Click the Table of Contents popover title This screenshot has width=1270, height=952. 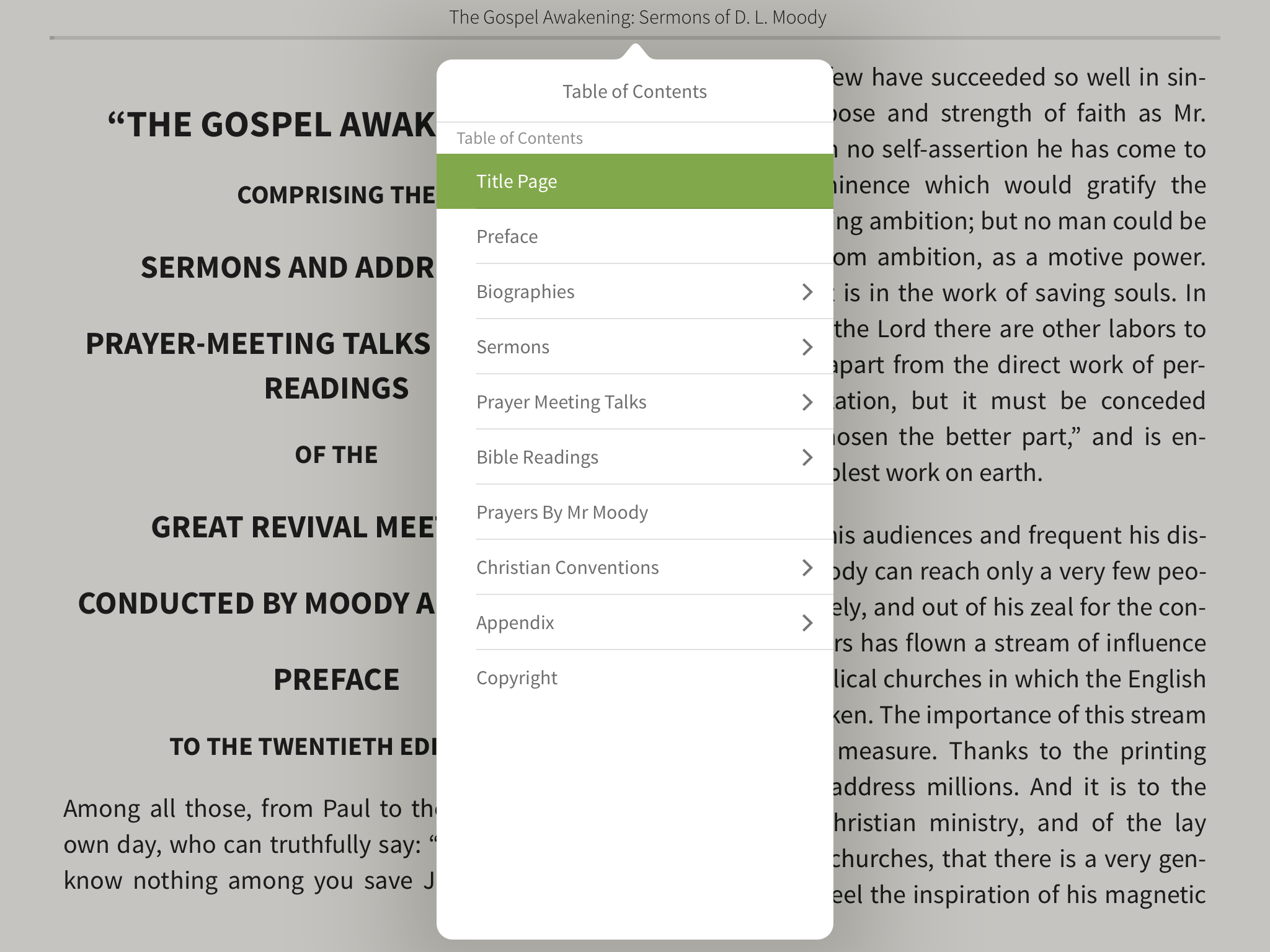pyautogui.click(x=634, y=92)
